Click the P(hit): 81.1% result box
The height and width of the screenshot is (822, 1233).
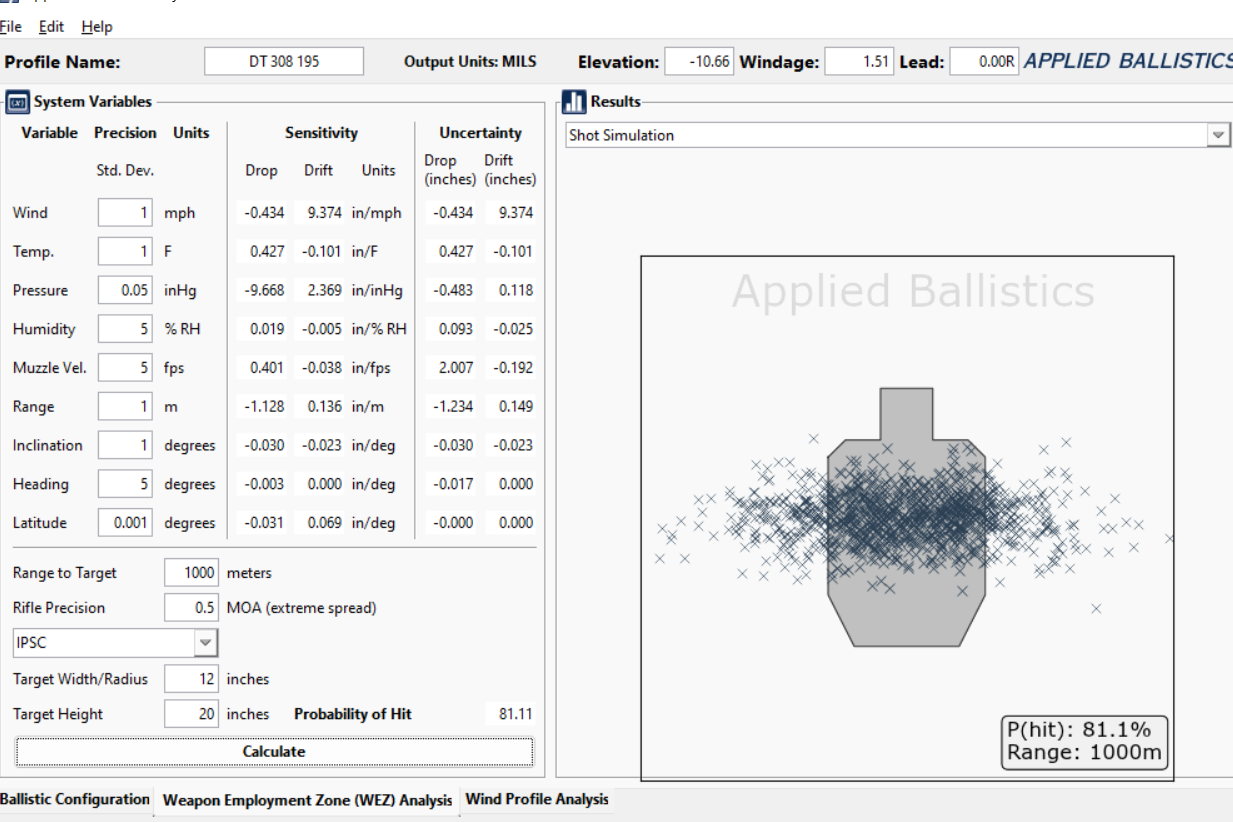(x=1085, y=742)
